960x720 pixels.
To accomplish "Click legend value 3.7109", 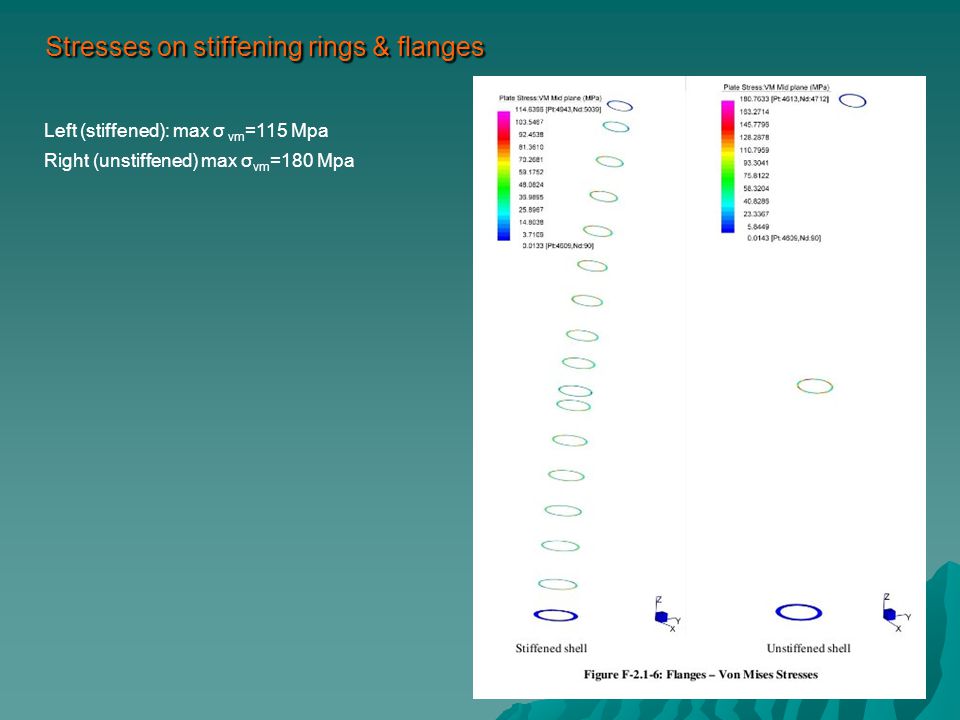I will coord(533,234).
